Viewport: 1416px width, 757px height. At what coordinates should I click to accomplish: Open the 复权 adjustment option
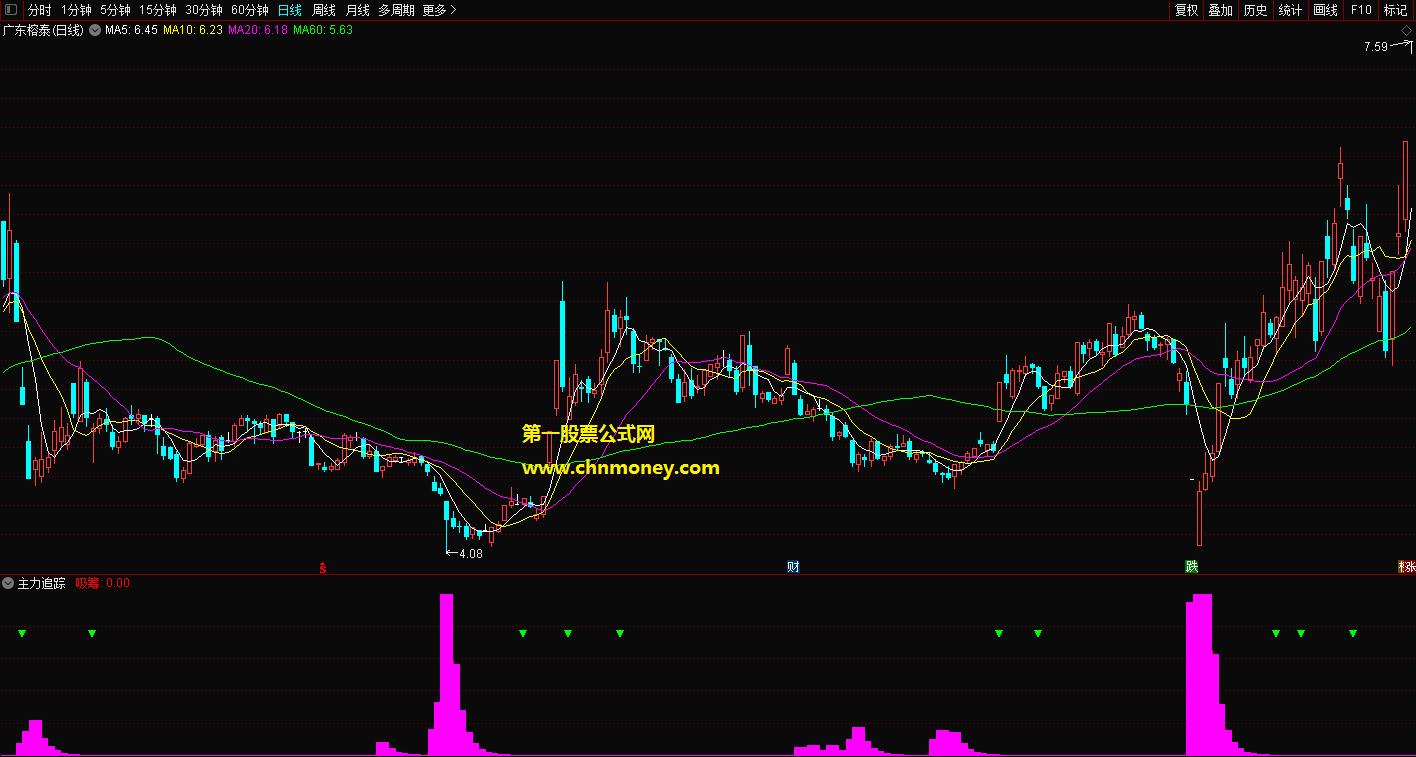[1187, 10]
